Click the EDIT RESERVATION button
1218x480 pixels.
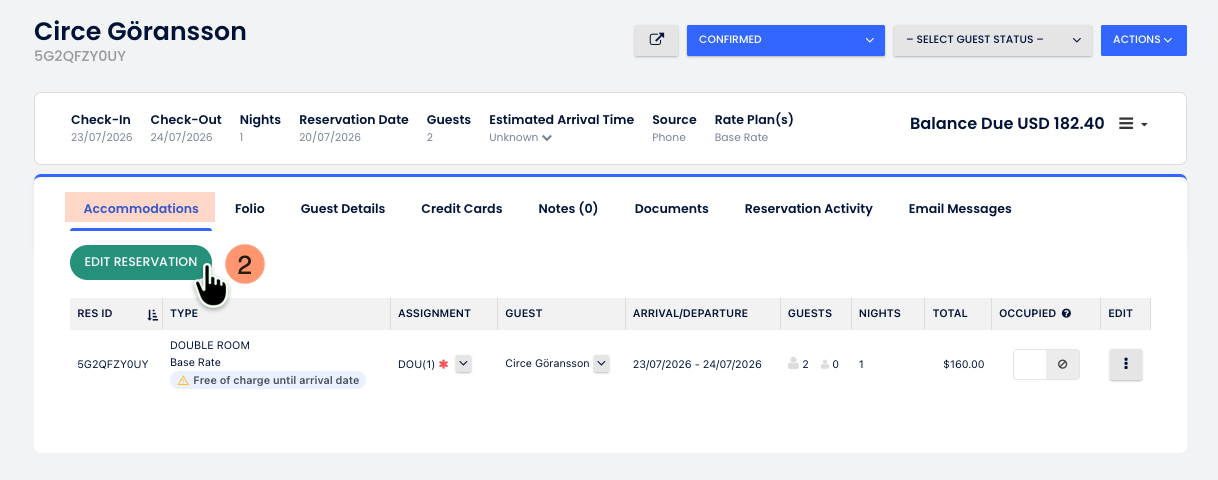click(141, 262)
